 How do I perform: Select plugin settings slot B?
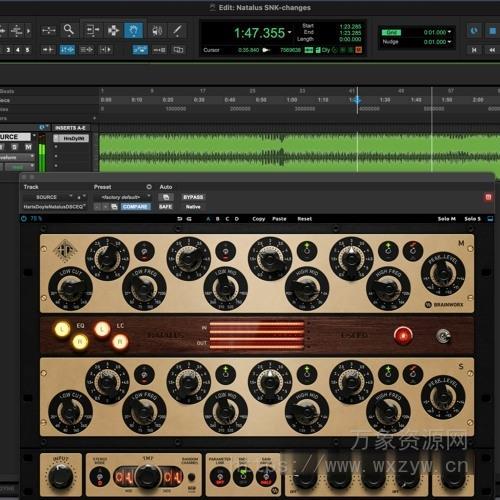[x=218, y=219]
